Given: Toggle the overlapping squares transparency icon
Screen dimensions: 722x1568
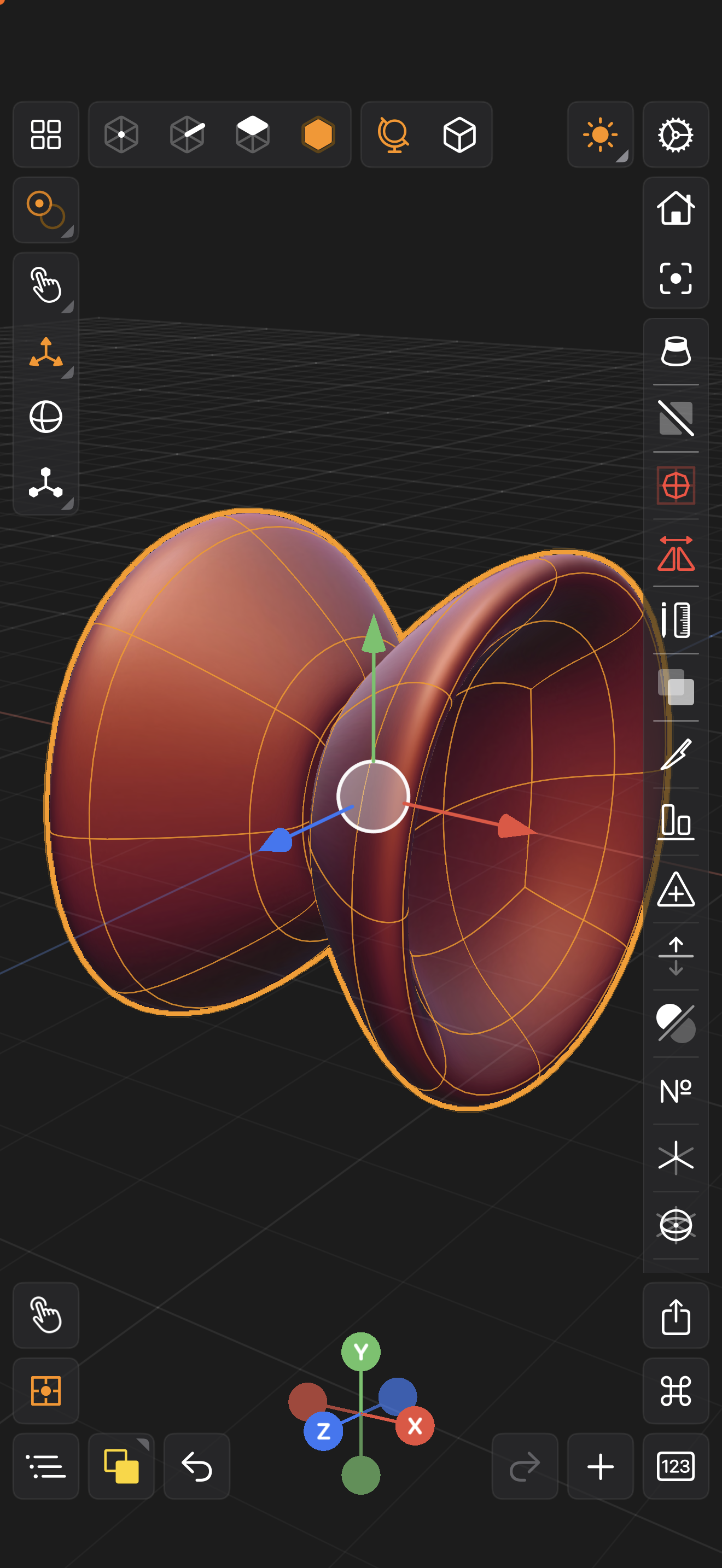Looking at the screenshot, I should [x=676, y=687].
